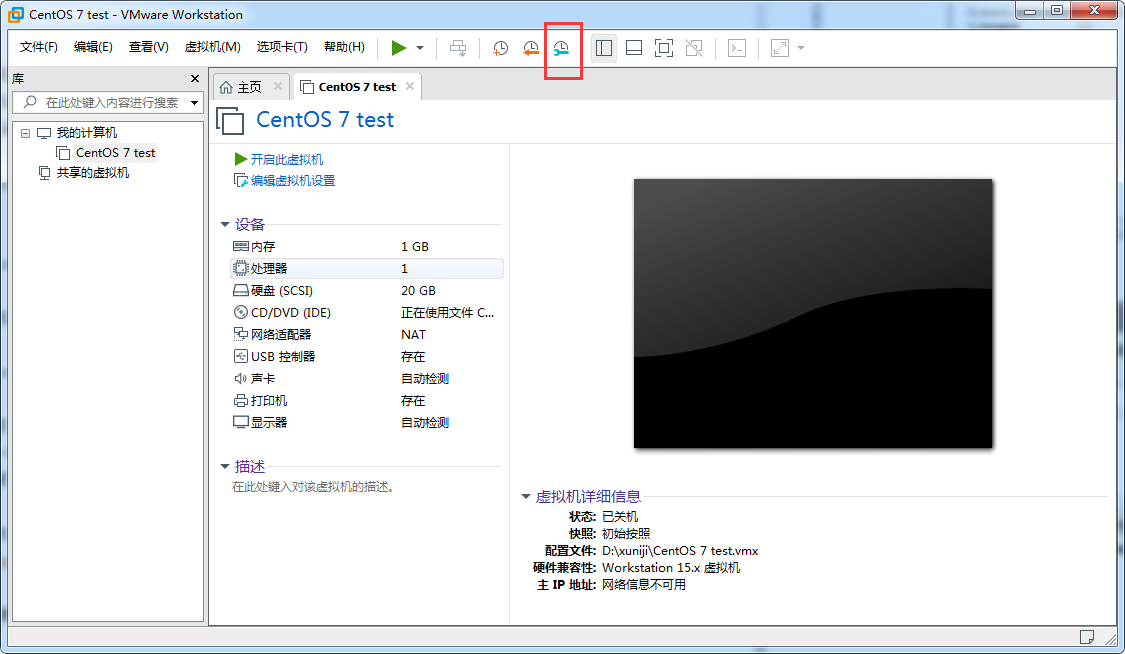Screen dimensions: 1125x654
Task: Select CentOS 7 test in library tree
Action: pyautogui.click(x=115, y=153)
